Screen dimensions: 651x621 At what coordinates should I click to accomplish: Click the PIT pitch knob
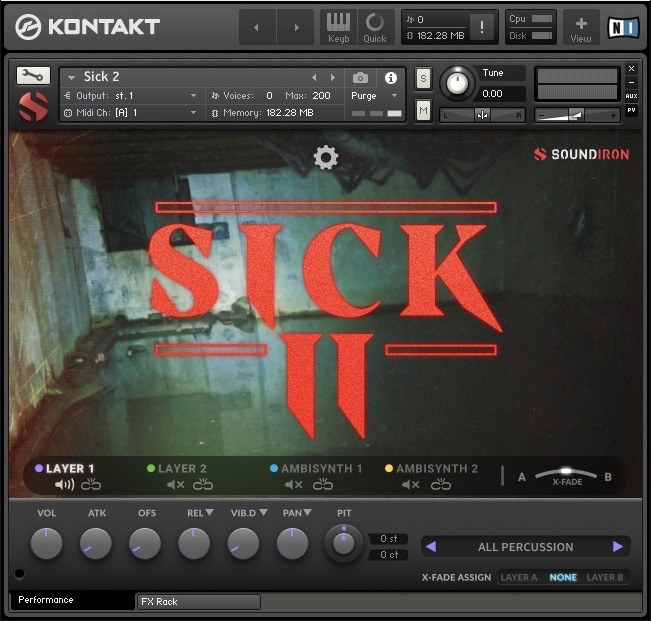(x=343, y=543)
